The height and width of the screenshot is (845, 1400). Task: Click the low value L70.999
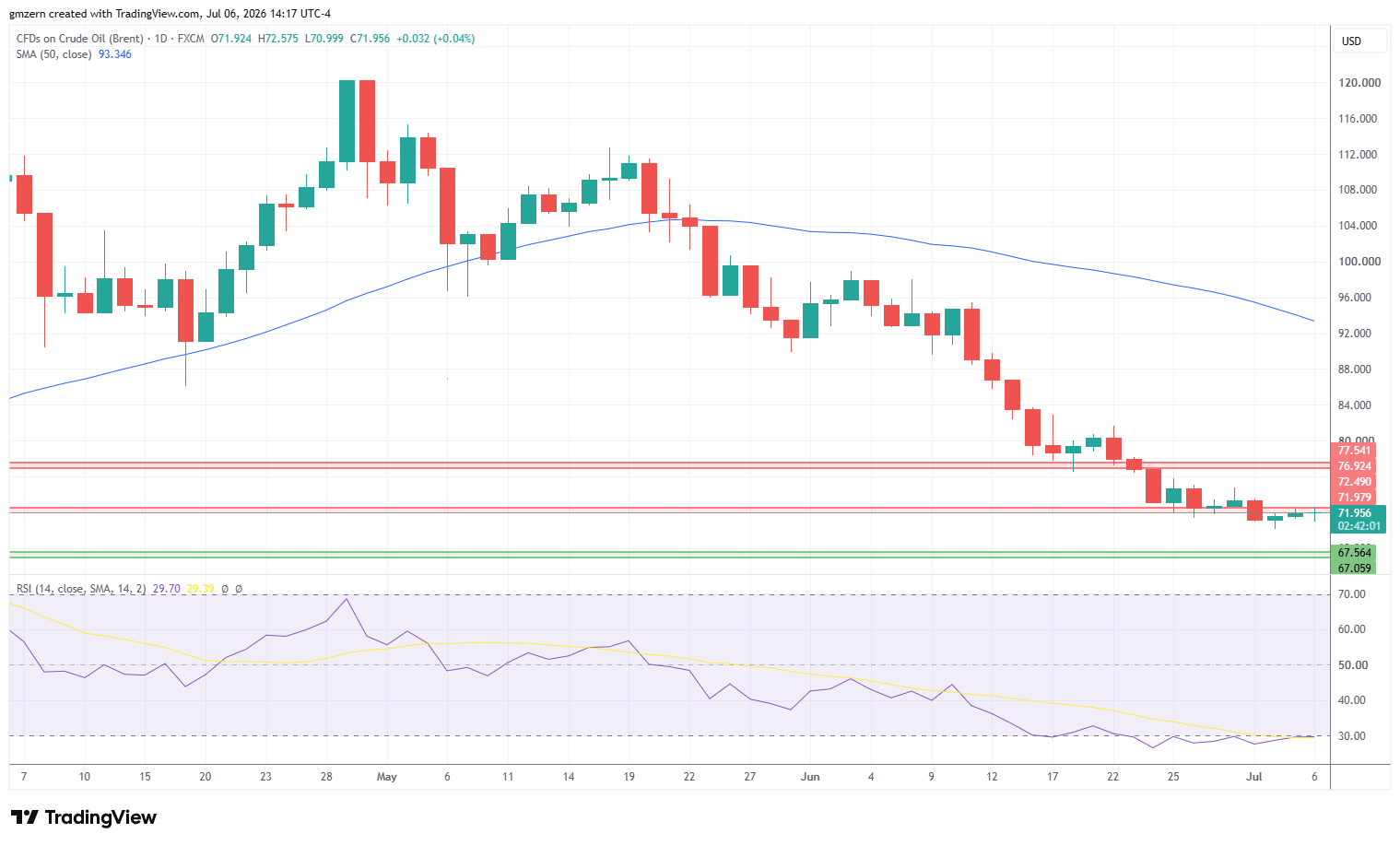point(324,39)
